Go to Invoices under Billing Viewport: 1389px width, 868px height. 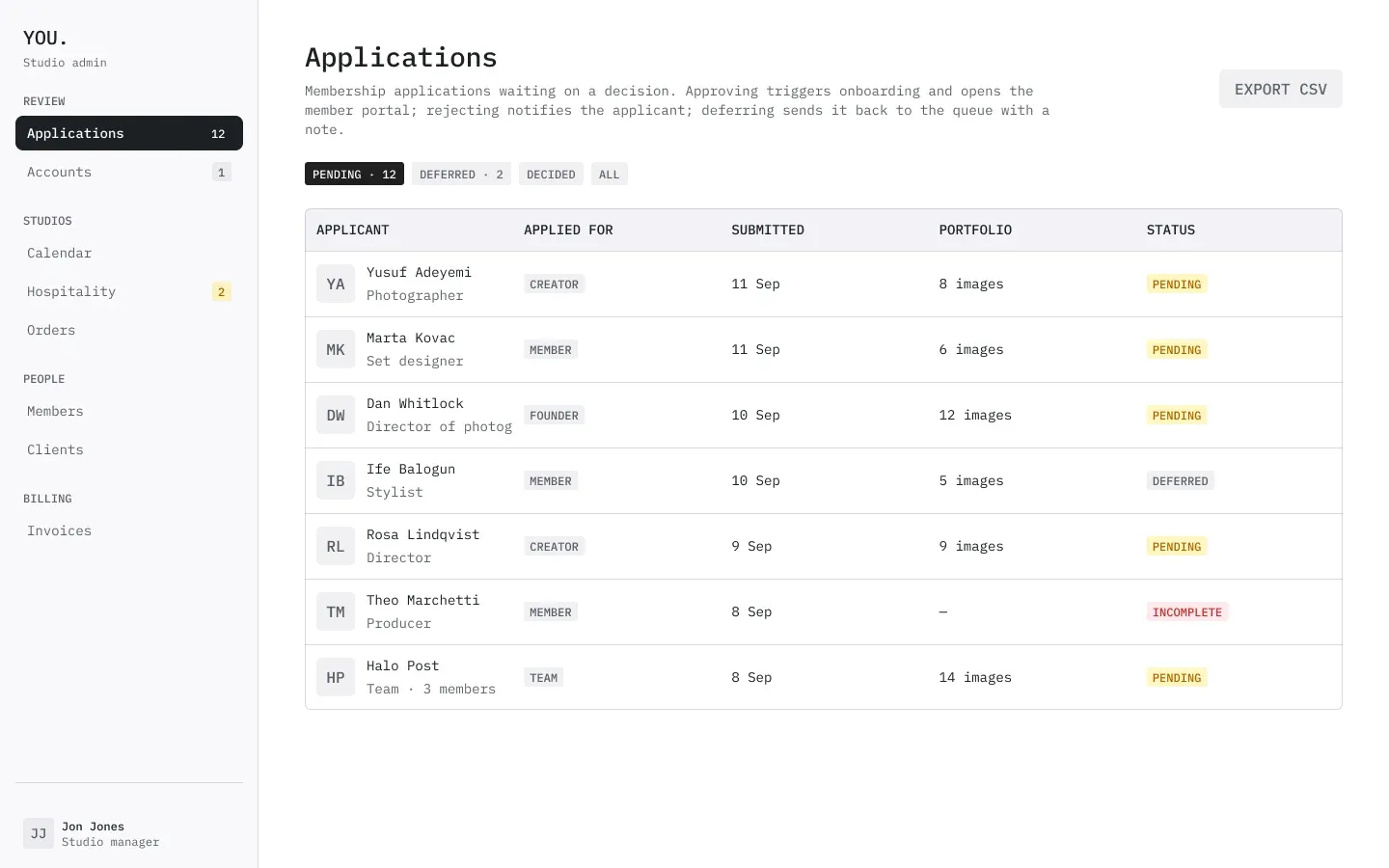pyautogui.click(x=129, y=530)
